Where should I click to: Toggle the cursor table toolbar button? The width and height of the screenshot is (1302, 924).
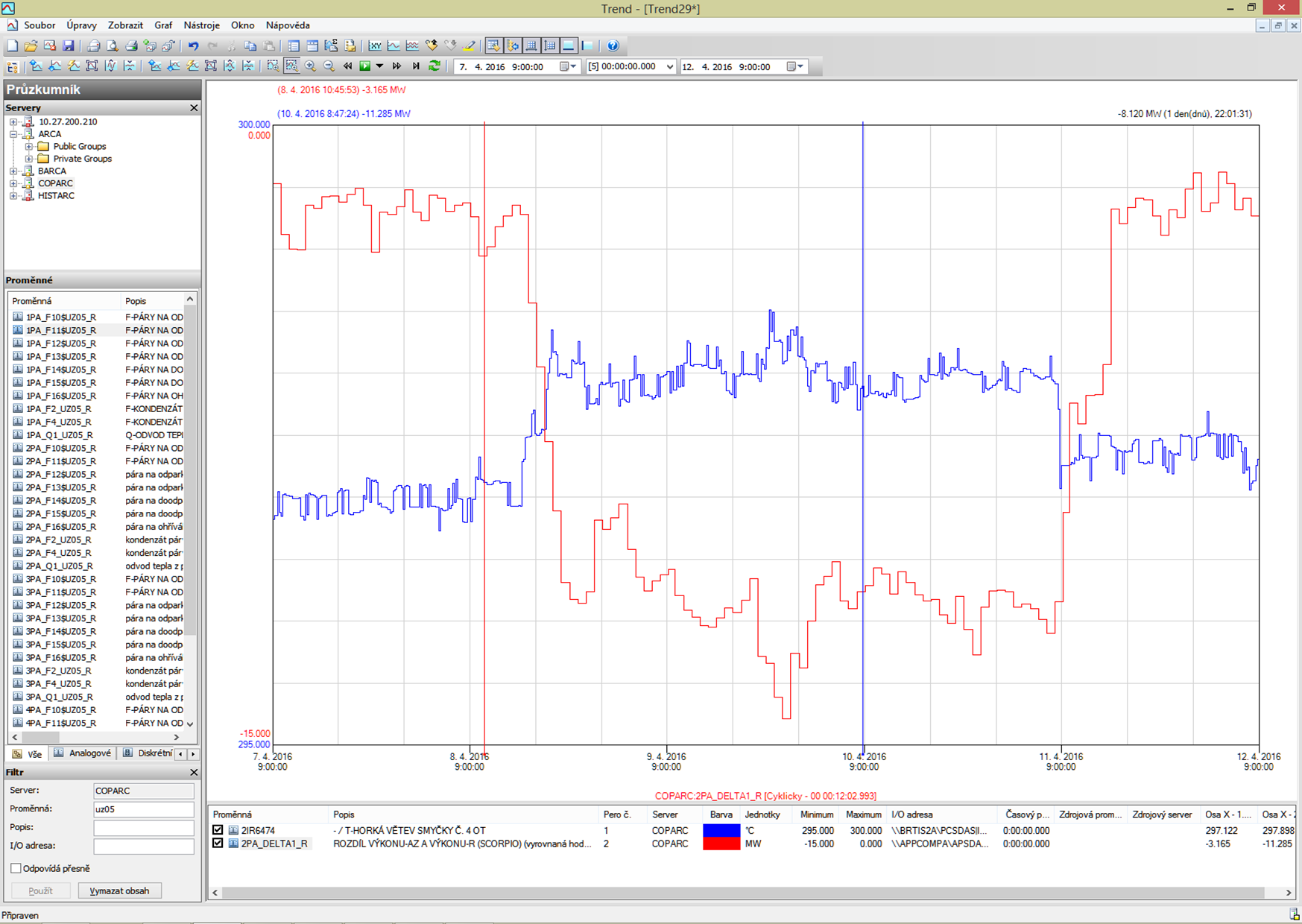click(493, 45)
